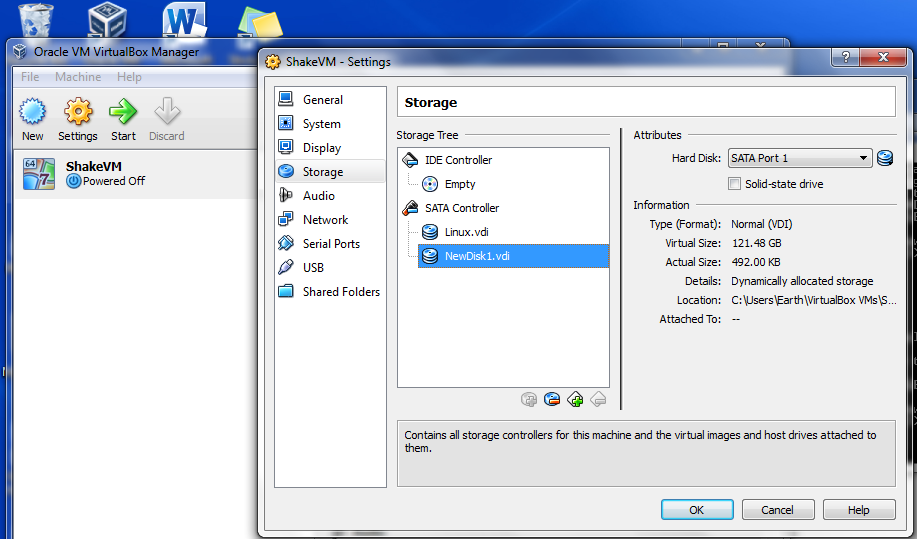This screenshot has height=539, width=917.
Task: Click the Add Controller icon below storage tree
Action: coord(575,400)
